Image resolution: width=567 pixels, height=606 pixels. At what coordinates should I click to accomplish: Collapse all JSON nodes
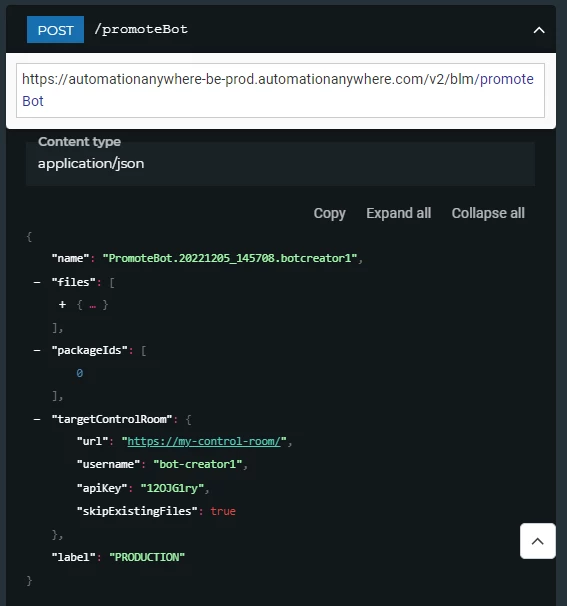pos(488,213)
